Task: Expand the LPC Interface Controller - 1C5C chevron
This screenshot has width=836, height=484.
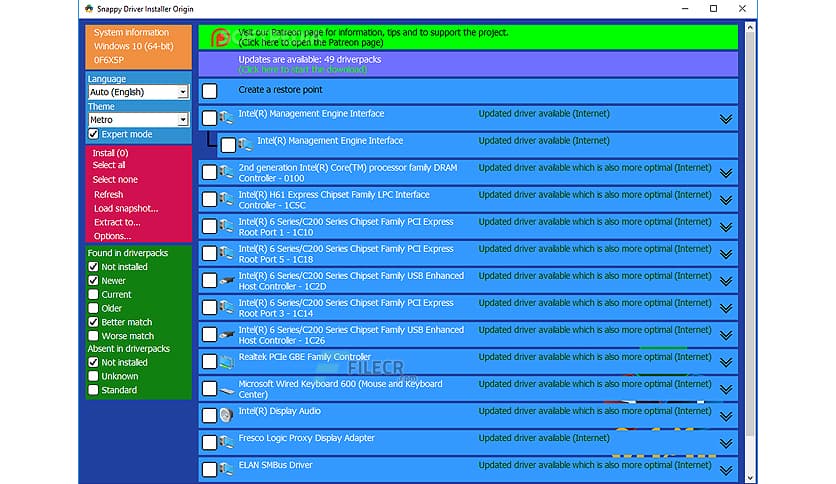Action: point(726,200)
